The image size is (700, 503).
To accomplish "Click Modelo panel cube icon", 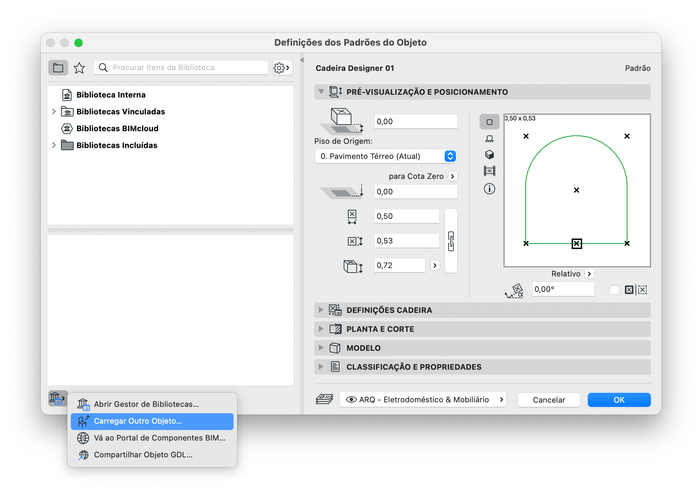I will tap(335, 348).
